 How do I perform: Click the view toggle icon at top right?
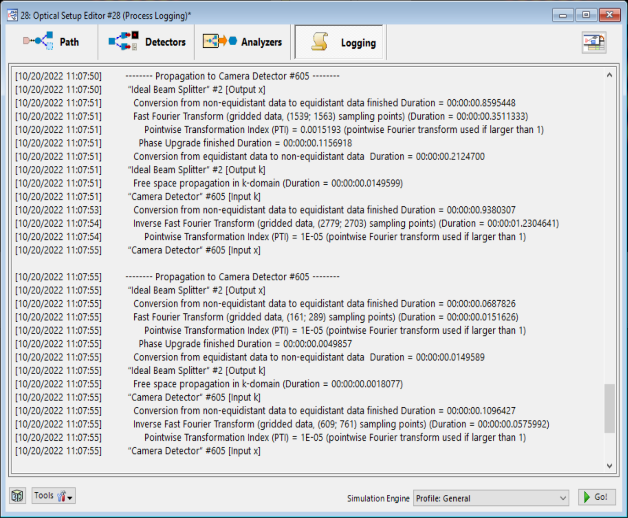click(x=595, y=42)
